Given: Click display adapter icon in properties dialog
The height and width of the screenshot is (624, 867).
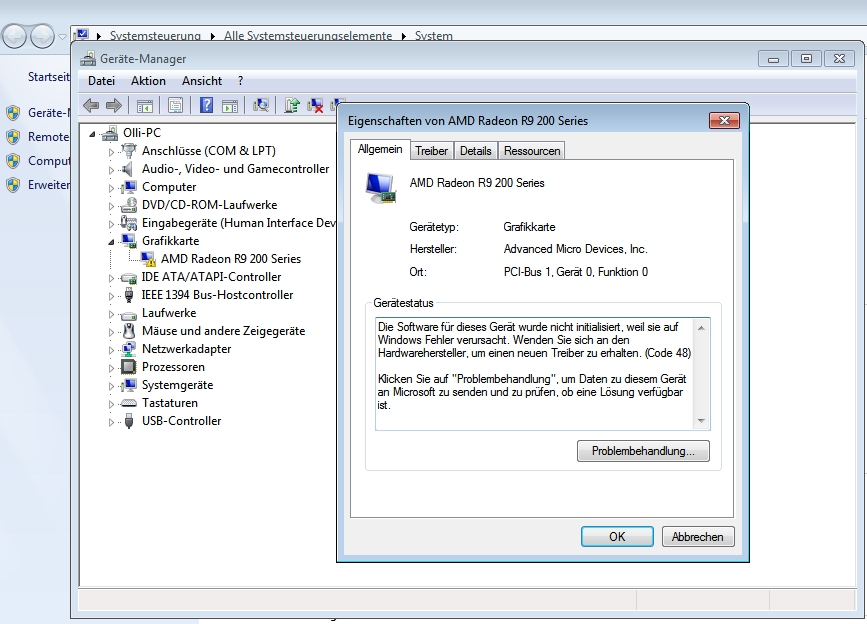Looking at the screenshot, I should [381, 188].
